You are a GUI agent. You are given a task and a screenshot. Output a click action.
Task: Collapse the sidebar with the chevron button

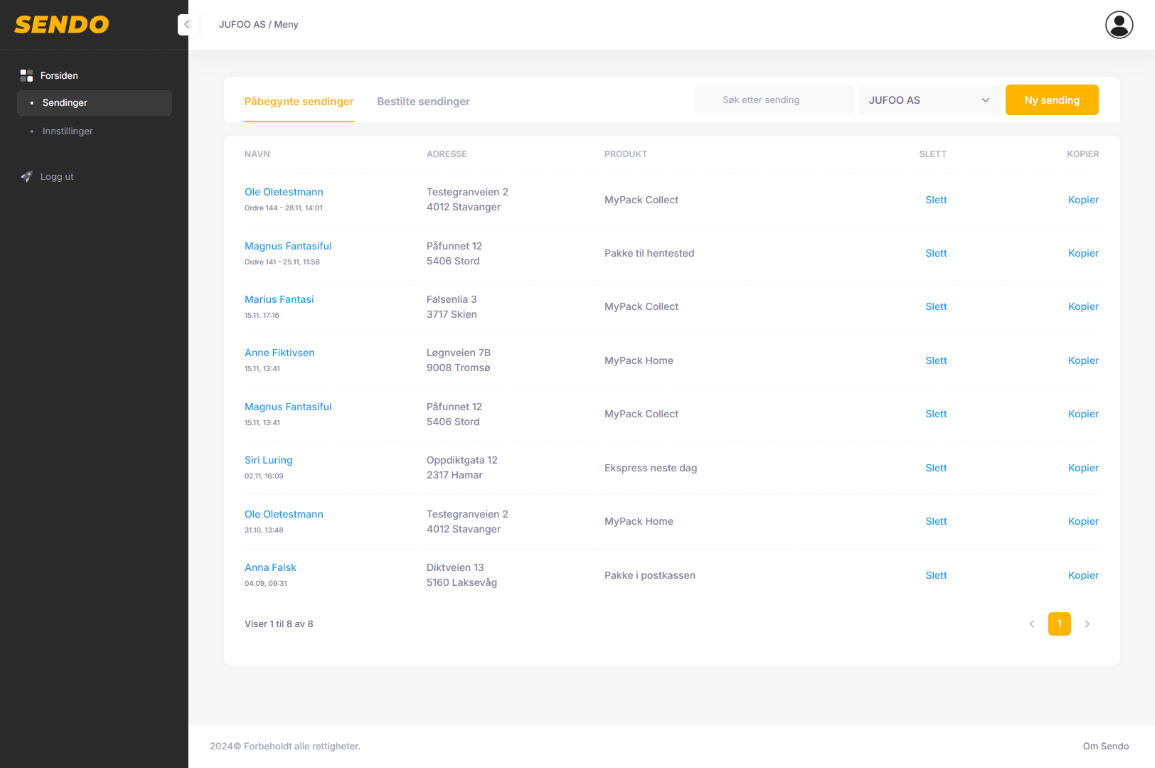[186, 25]
